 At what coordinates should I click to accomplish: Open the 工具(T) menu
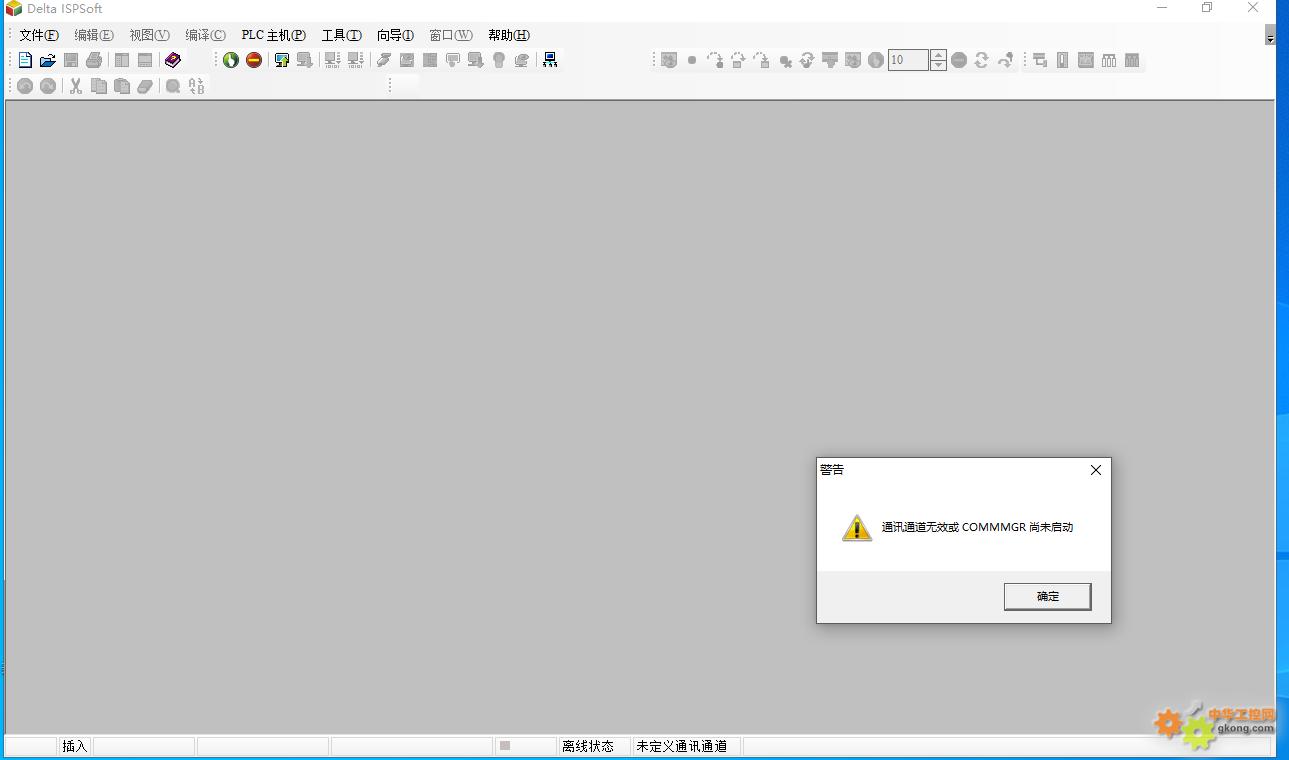tap(341, 35)
